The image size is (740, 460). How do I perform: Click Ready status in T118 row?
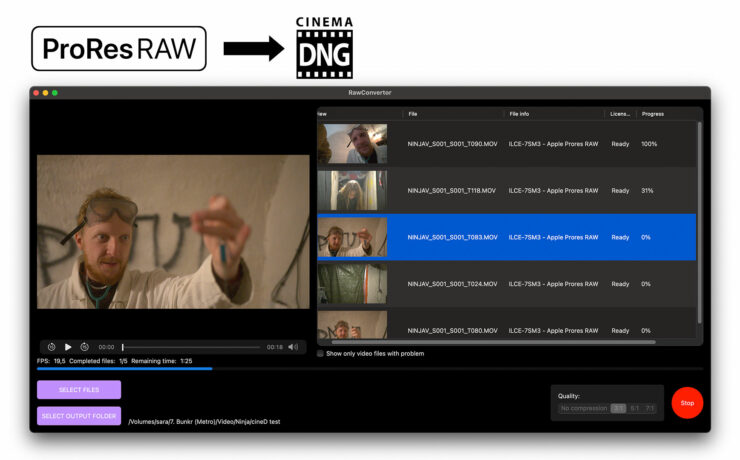[620, 191]
